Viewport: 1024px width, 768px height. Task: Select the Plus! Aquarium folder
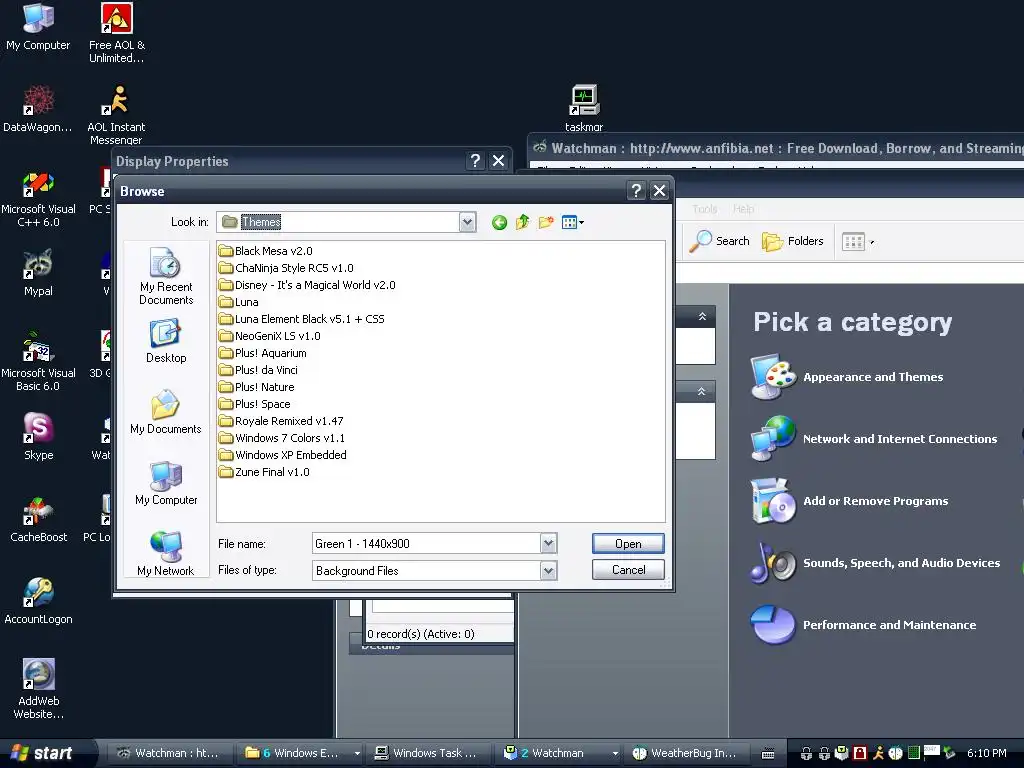263,353
